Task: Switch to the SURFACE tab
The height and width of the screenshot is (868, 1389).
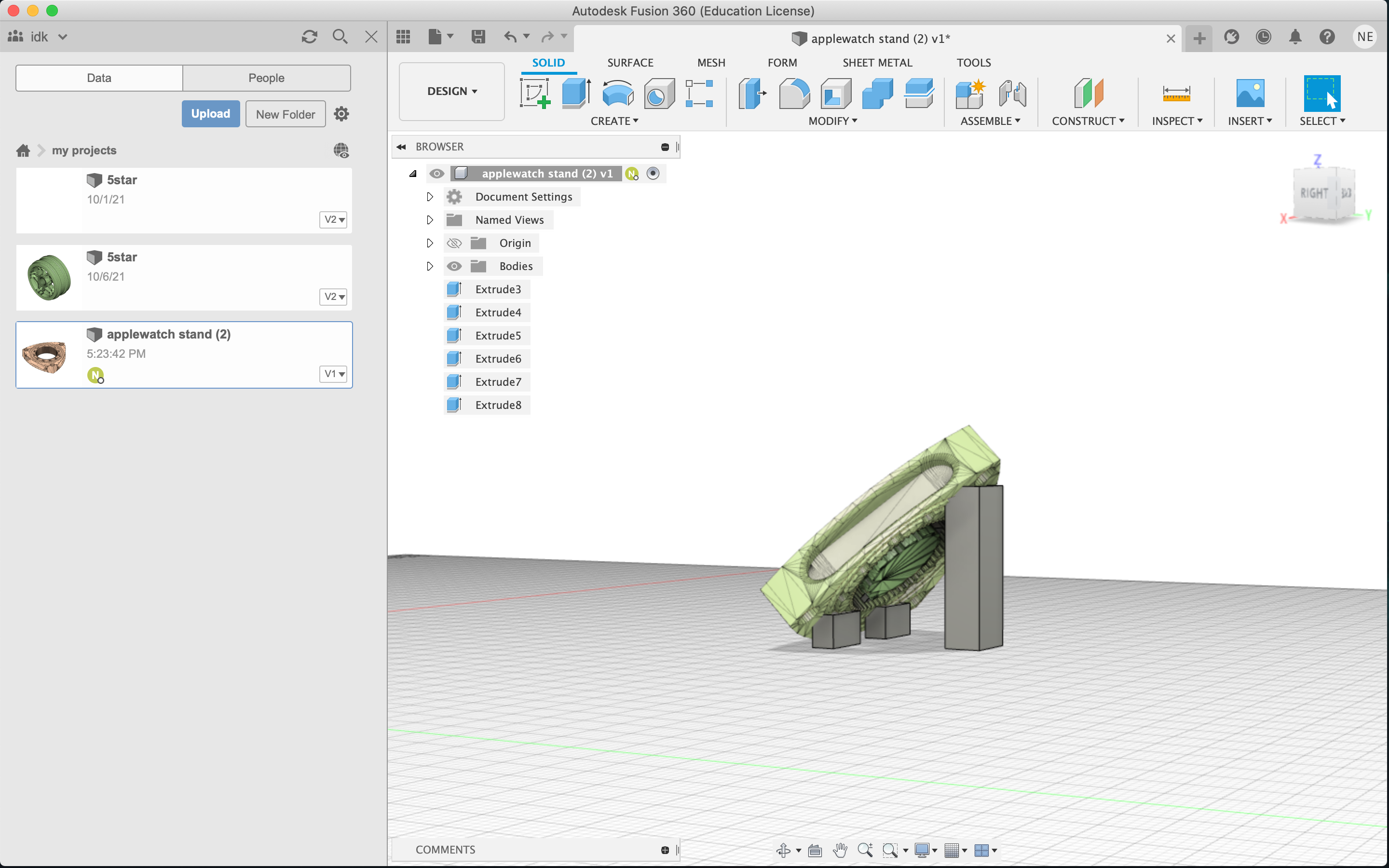Action: pos(630,63)
